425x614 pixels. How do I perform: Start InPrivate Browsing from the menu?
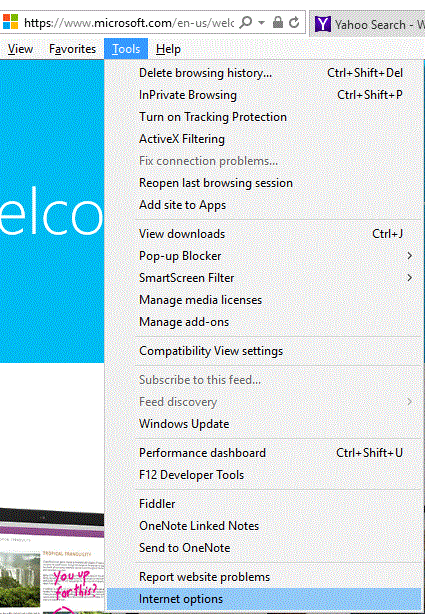[x=264, y=95]
